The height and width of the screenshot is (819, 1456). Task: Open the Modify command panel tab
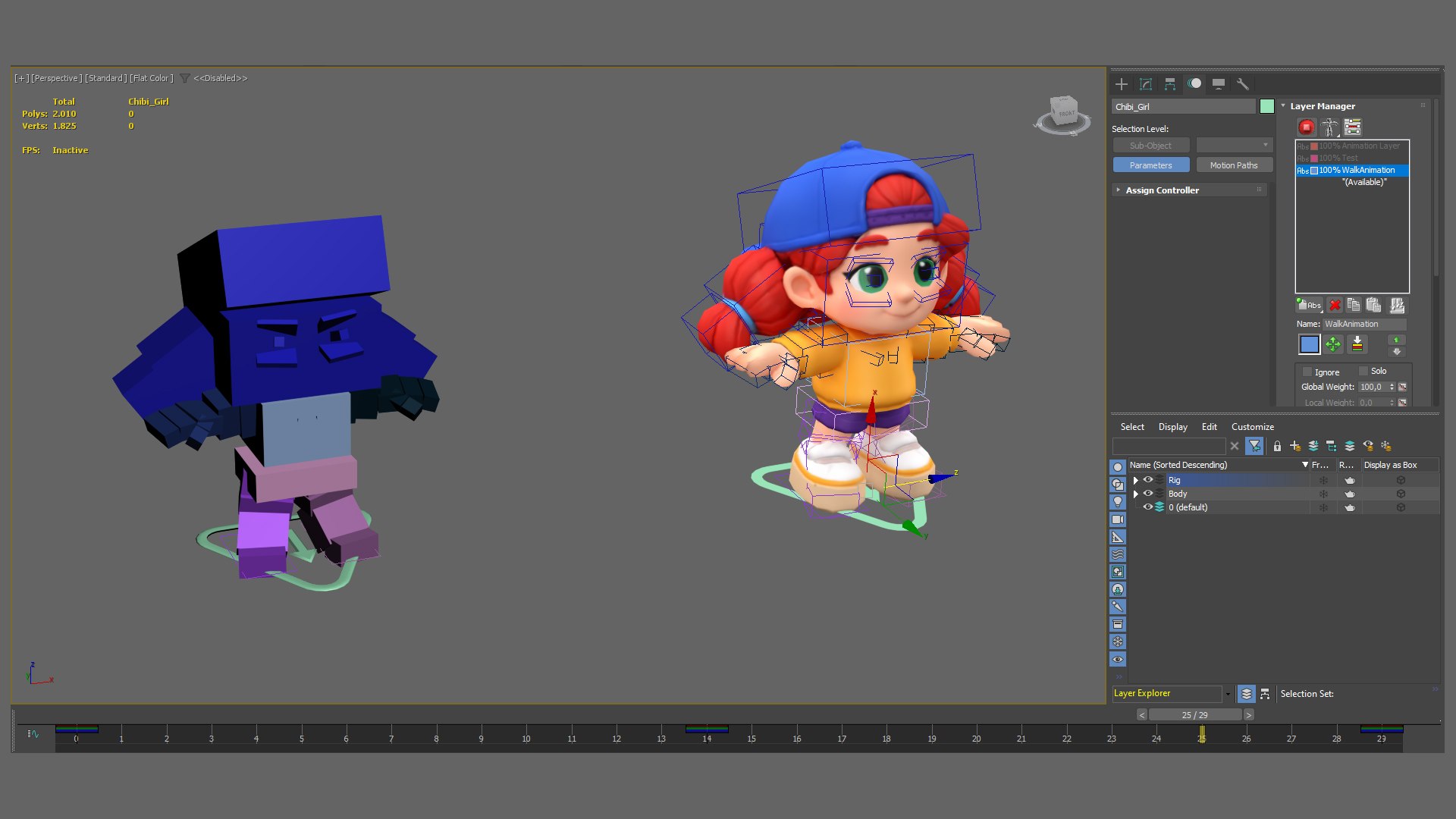click(1146, 84)
